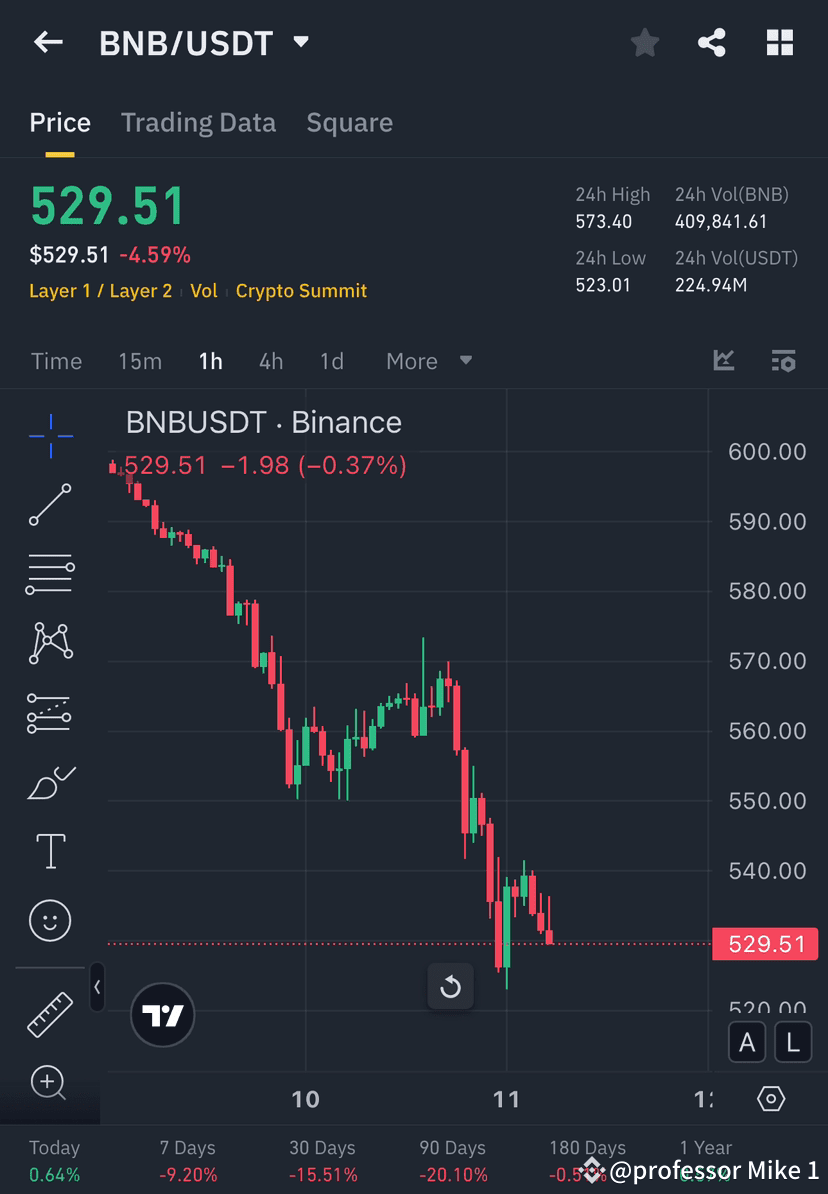Share the BNB/USDT chart
828x1194 pixels.
click(x=712, y=42)
